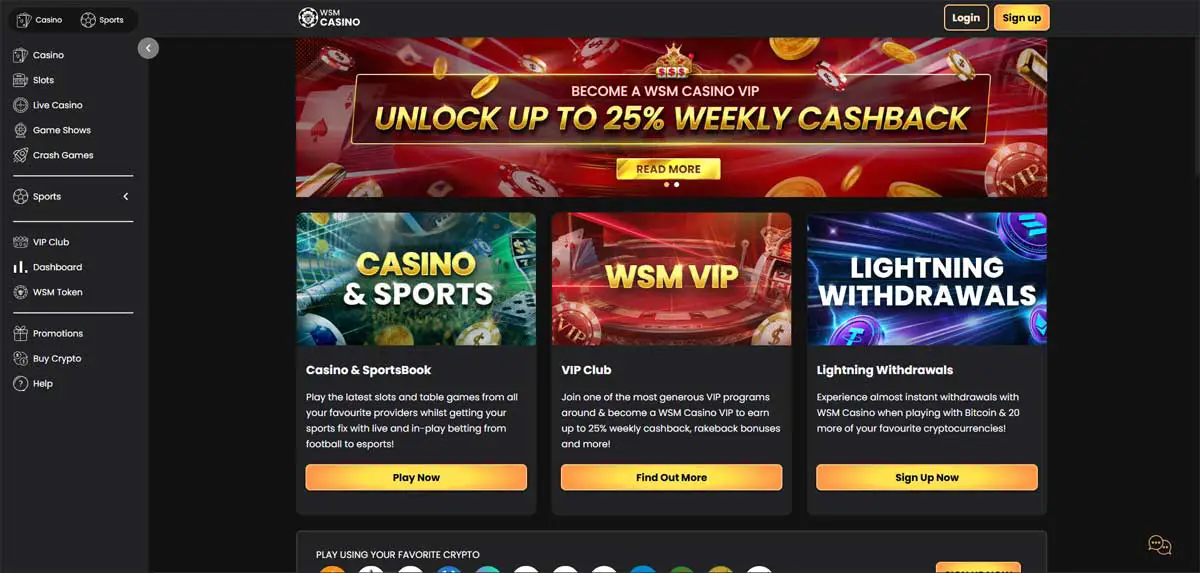Switch to the Sports top tab
The width and height of the screenshot is (1200, 573).
tap(102, 19)
